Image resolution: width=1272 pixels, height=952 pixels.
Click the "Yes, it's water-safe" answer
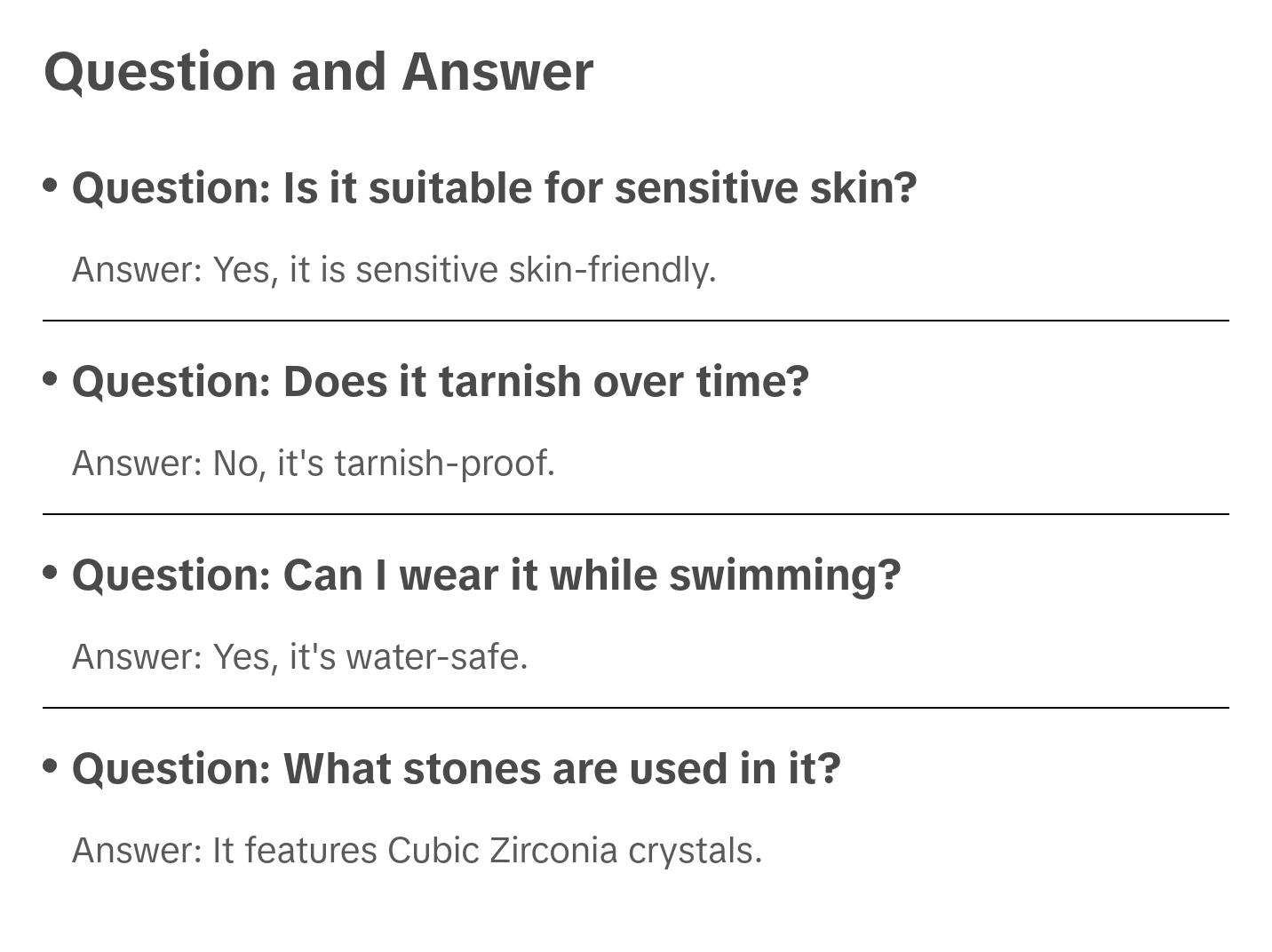tap(299, 657)
